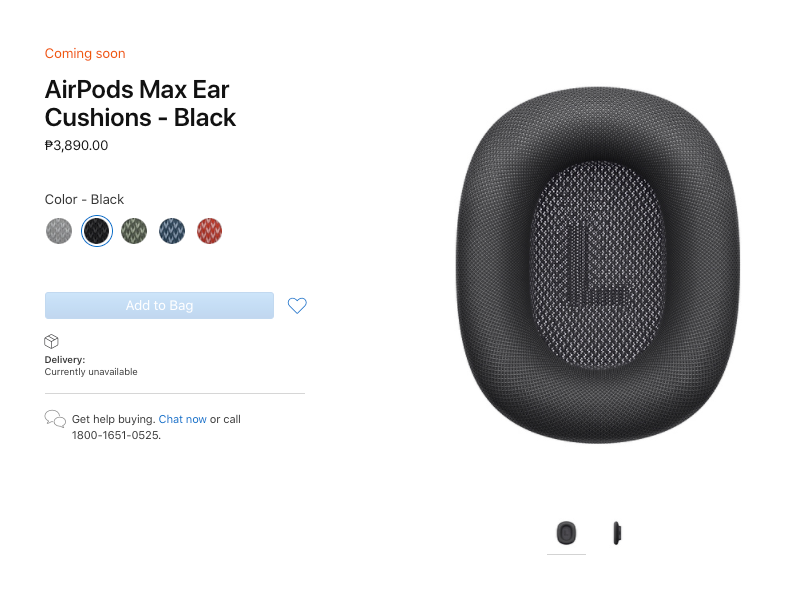Choose the red ear cushion color
The height and width of the screenshot is (596, 800).
pos(210,231)
